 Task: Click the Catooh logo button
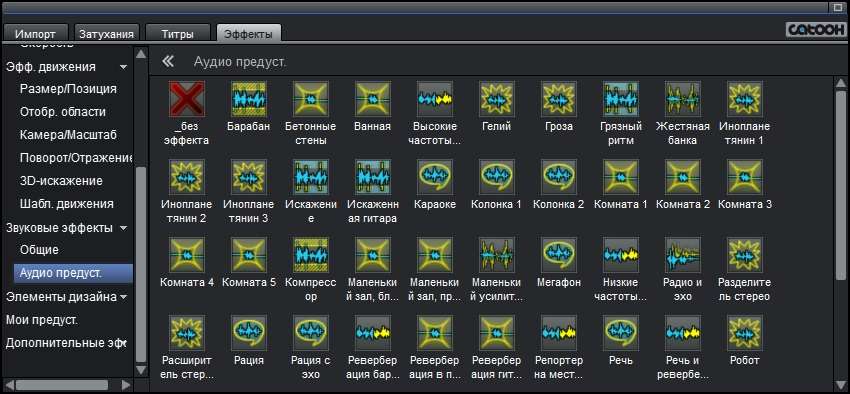coord(815,30)
